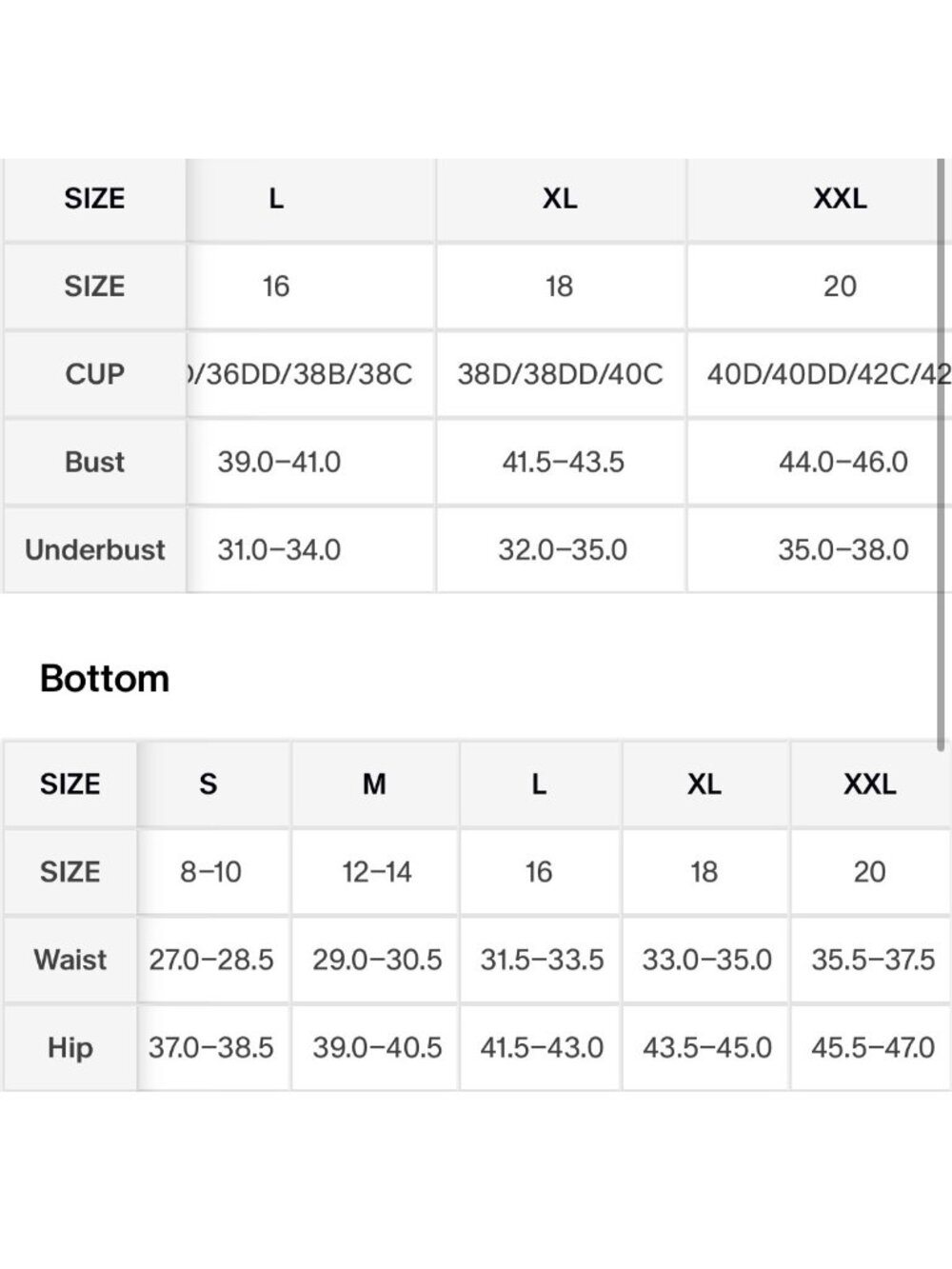Select the 38D/38DD/40C cup cell
The height and width of the screenshot is (1269, 952).
coord(560,374)
